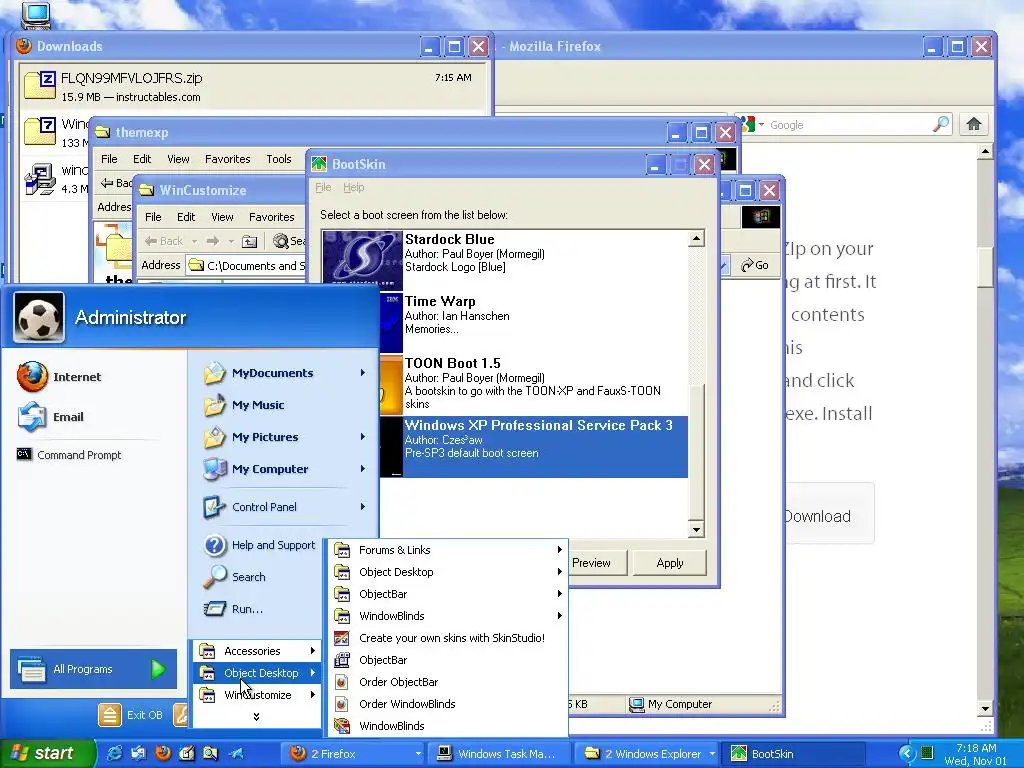Click green tray icon next to clock
1024x768 pixels.
pos(927,754)
